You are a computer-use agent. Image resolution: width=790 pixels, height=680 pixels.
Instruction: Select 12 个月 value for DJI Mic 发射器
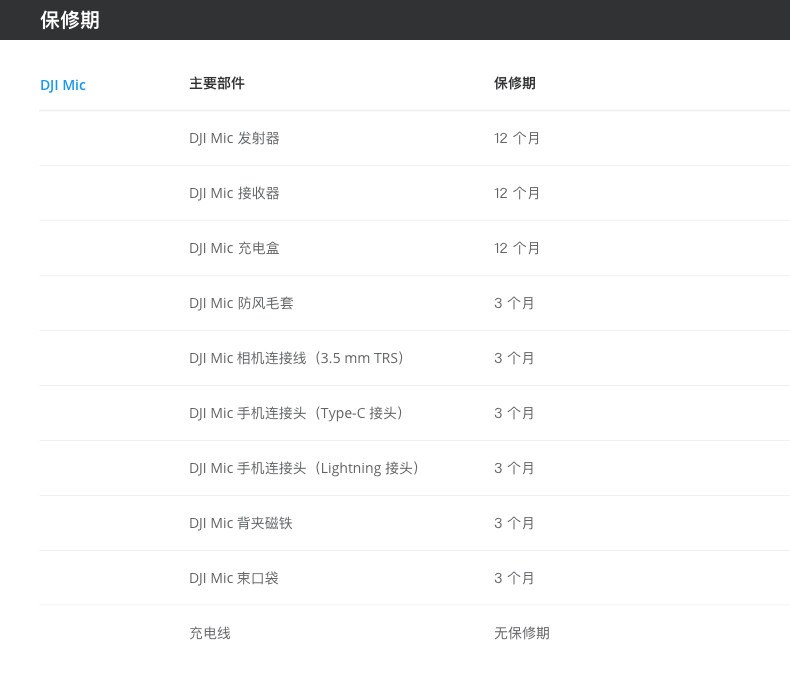(x=517, y=138)
